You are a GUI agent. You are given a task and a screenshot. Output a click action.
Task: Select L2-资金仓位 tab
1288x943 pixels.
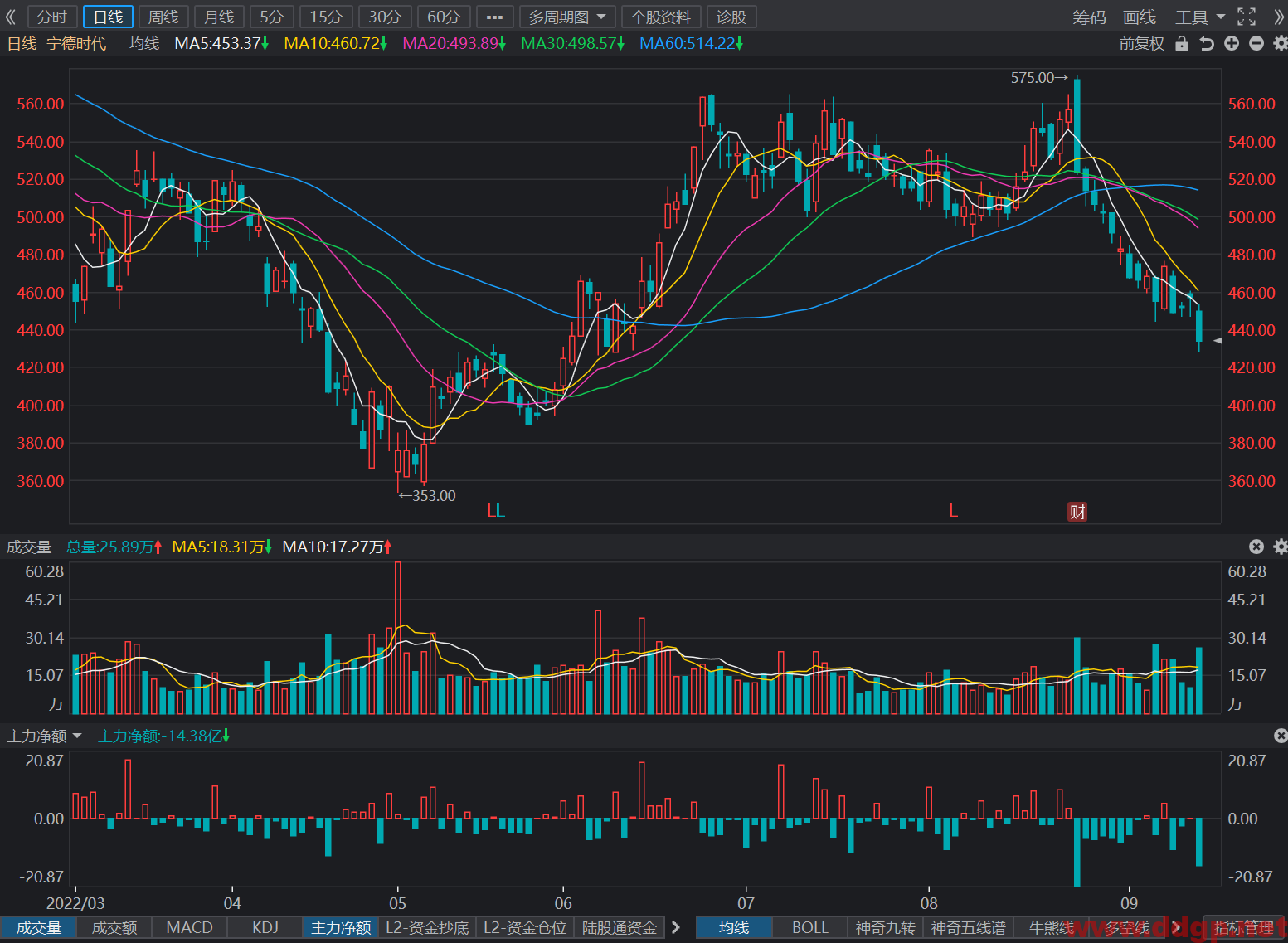(525, 927)
